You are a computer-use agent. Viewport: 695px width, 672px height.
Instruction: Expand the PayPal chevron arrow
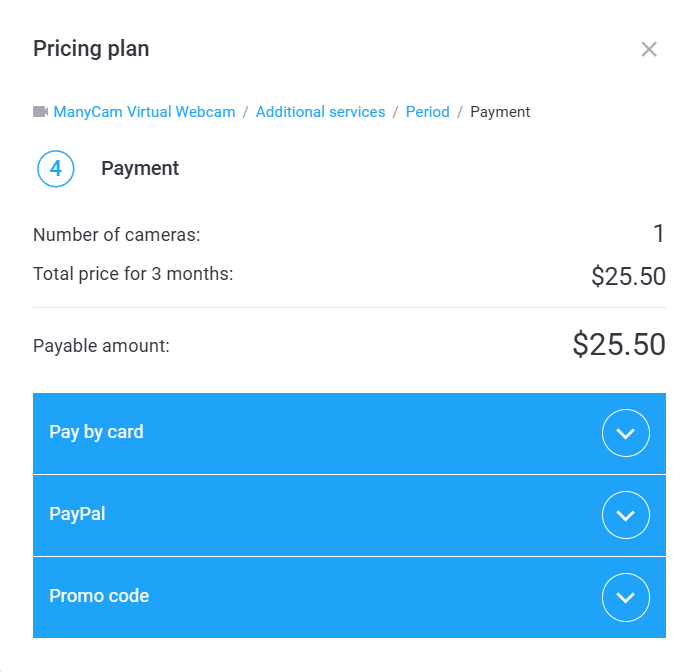tap(626, 515)
